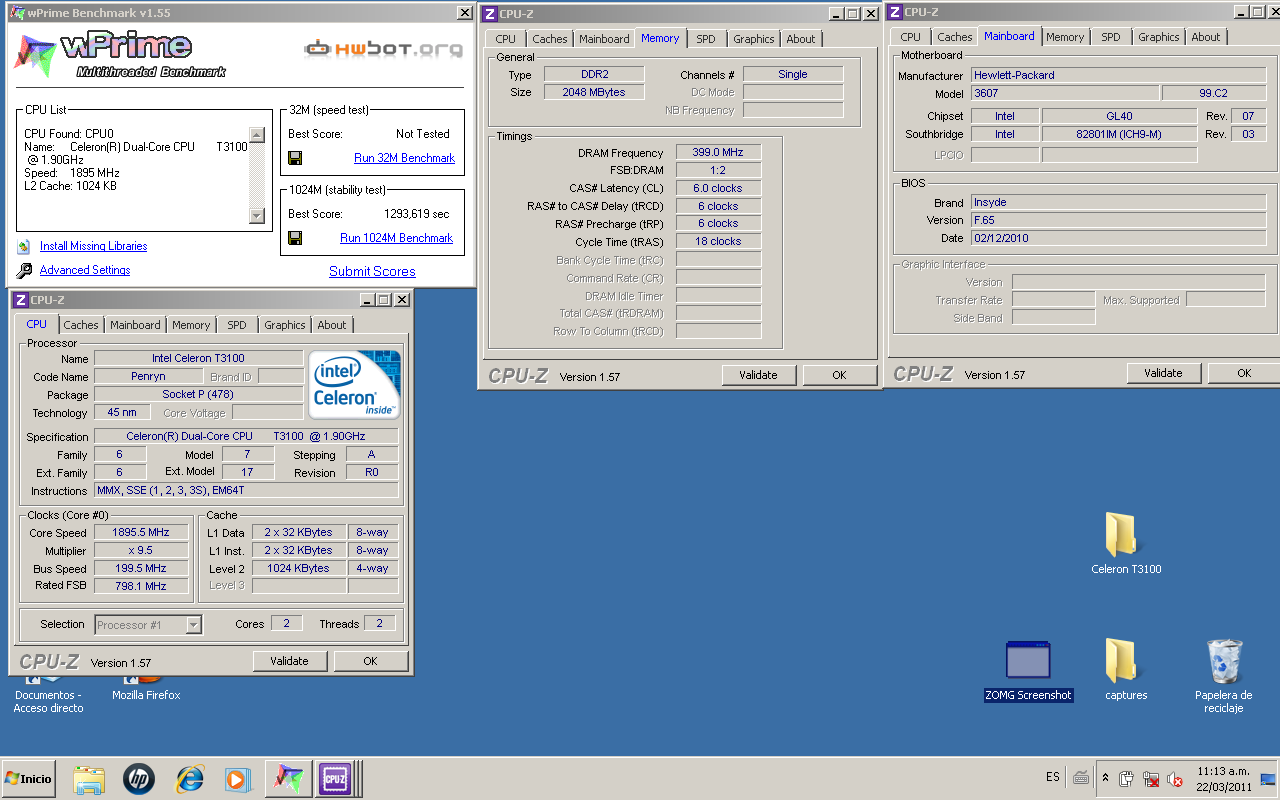Viewport: 1280px width, 800px height.
Task: Switch to SPD tab in CPU window
Action: 237,325
